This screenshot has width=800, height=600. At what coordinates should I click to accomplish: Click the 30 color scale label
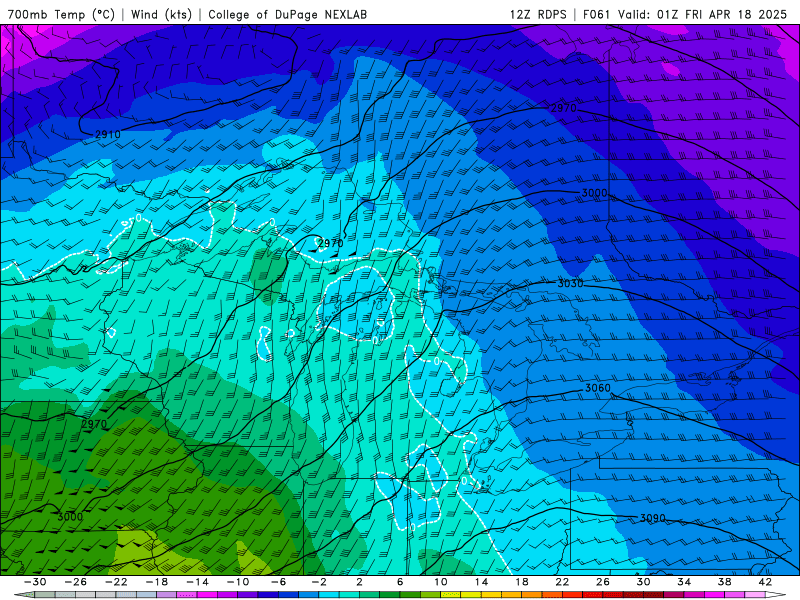pos(643,582)
